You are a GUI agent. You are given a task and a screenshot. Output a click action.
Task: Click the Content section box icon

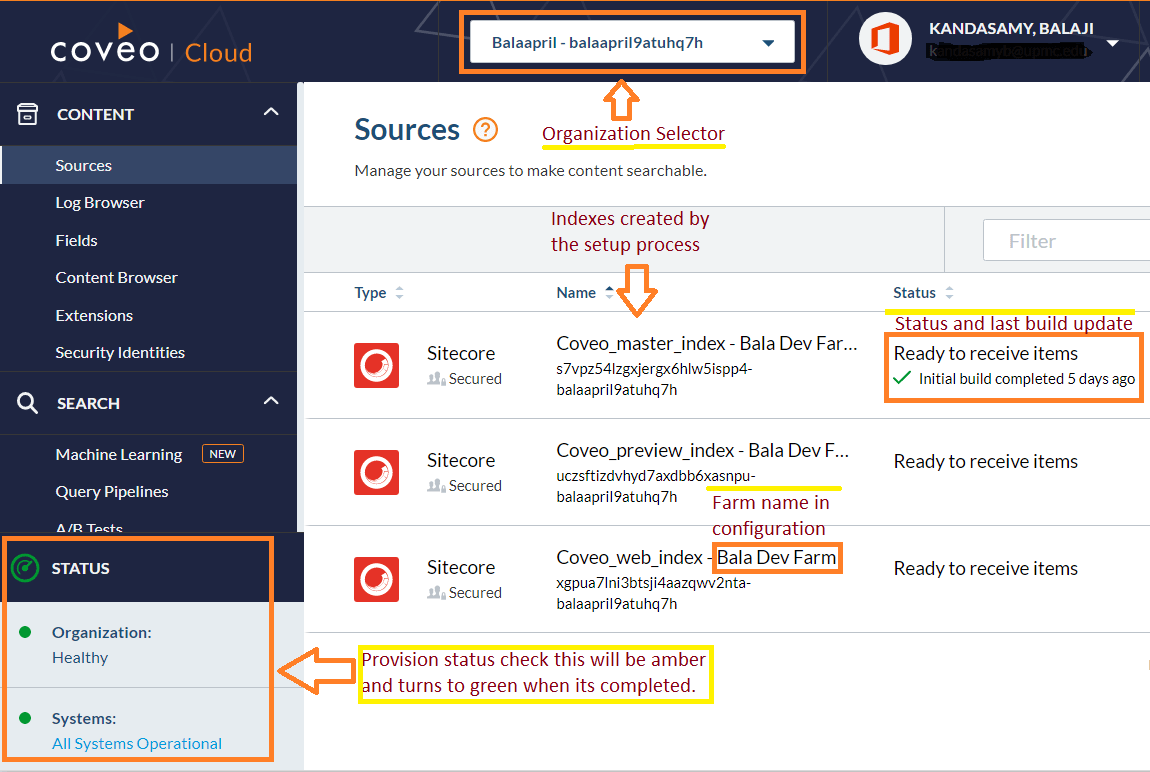point(27,114)
